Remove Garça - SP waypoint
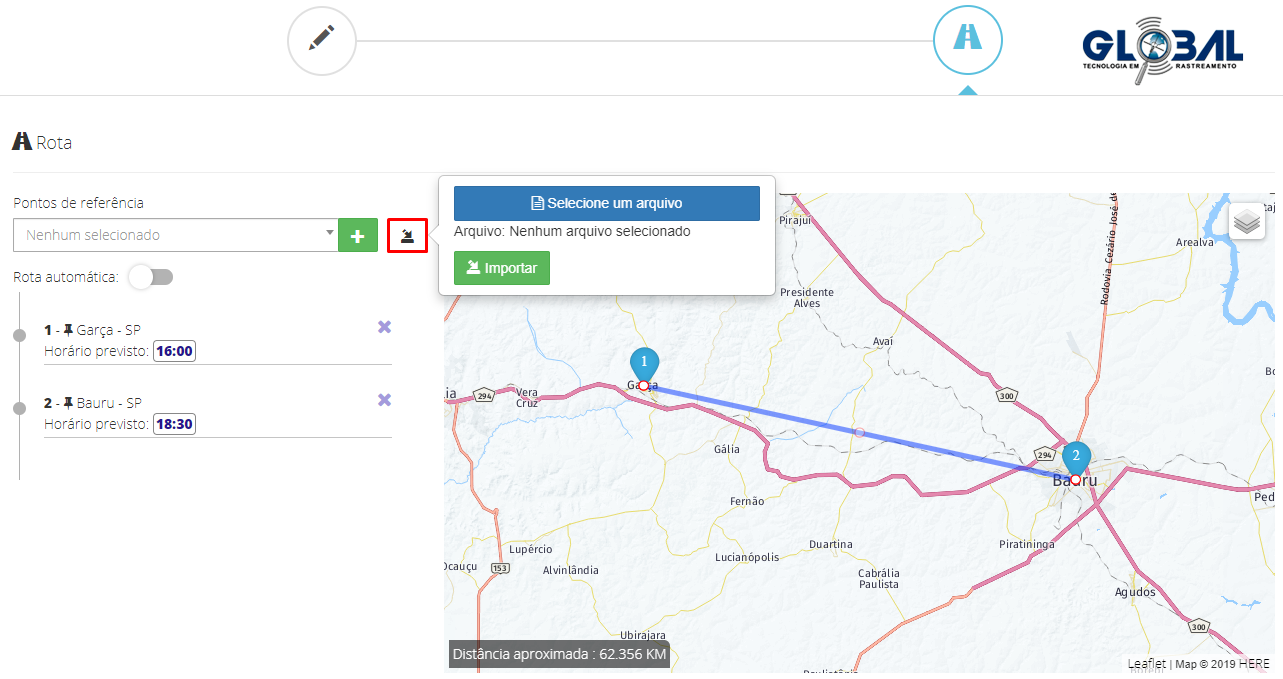The height and width of the screenshot is (679, 1283). point(384,327)
